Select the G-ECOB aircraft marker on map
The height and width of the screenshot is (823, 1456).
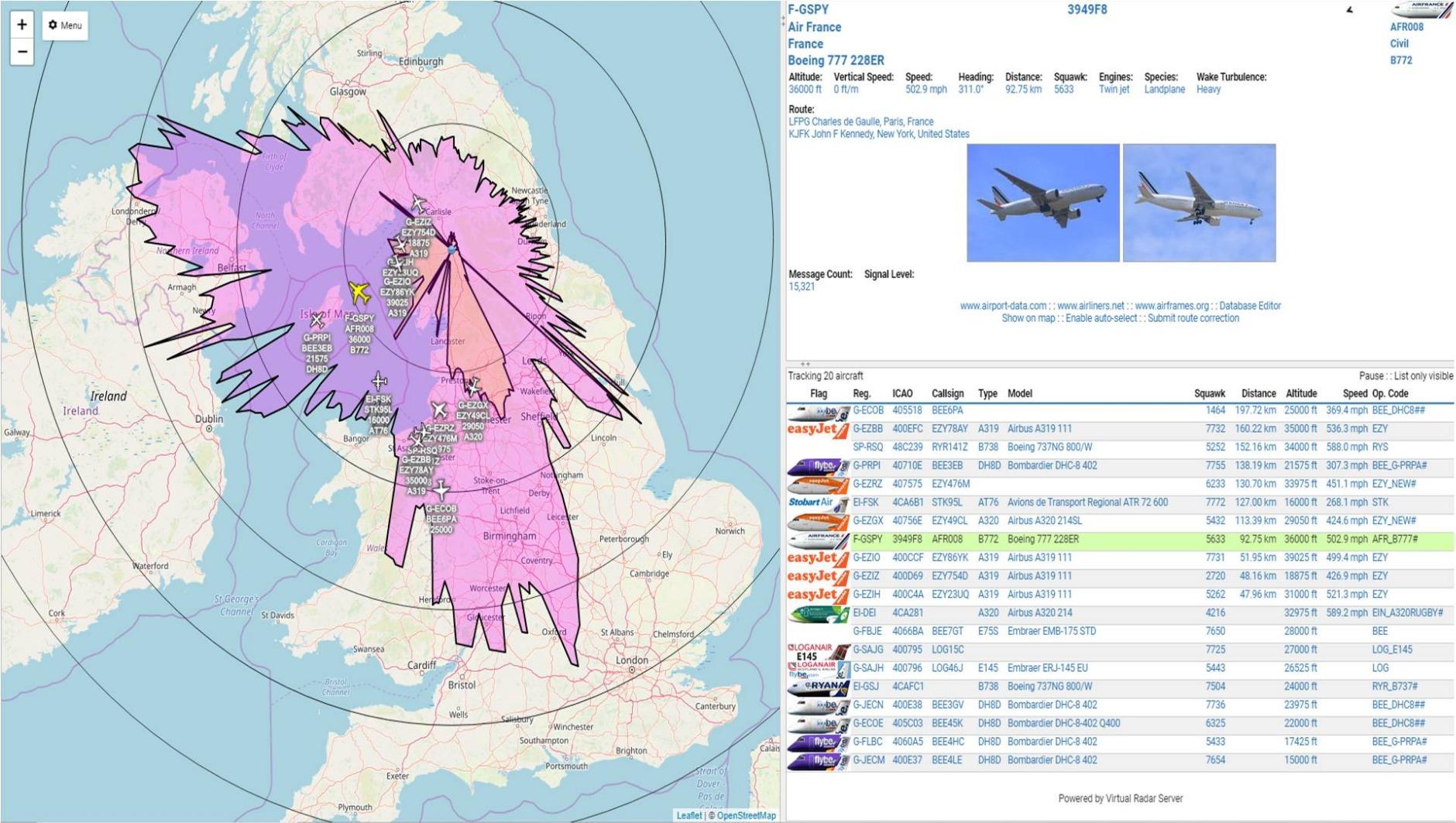[441, 489]
